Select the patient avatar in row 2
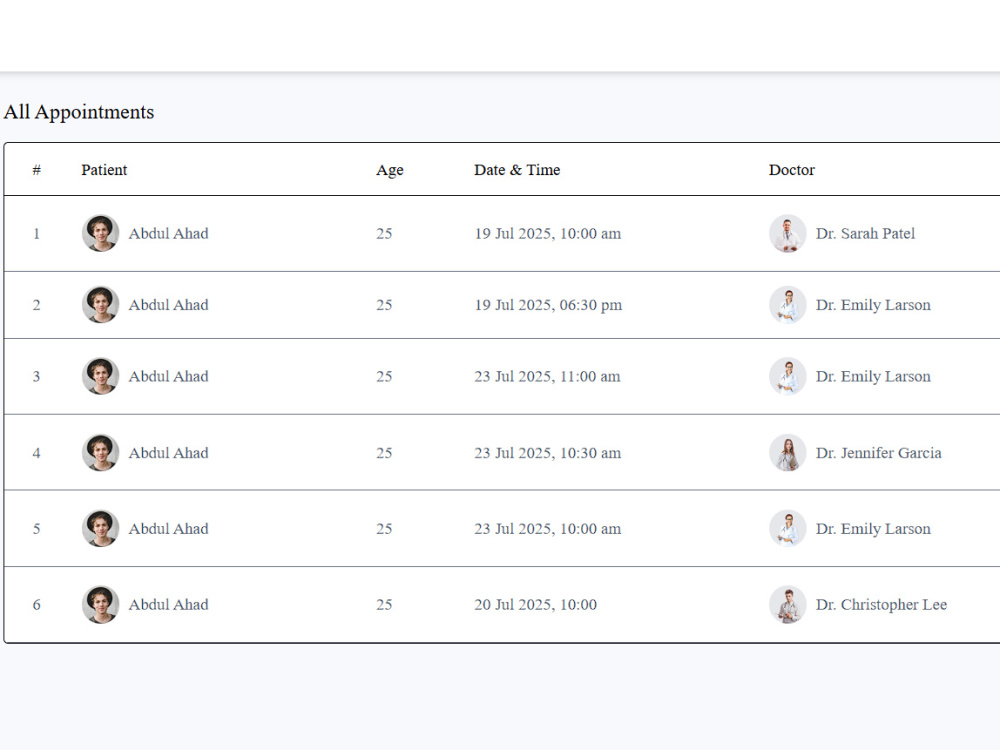Image resolution: width=1000 pixels, height=750 pixels. [100, 305]
